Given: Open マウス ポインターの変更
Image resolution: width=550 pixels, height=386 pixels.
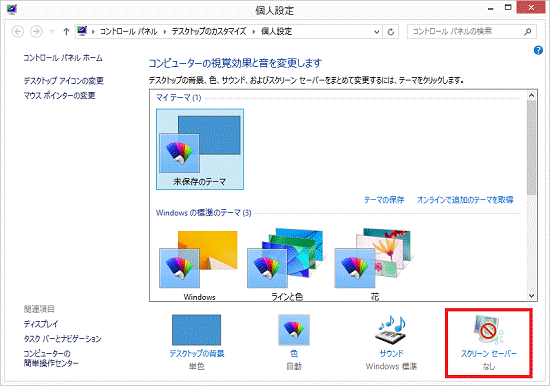Looking at the screenshot, I should tap(59, 95).
